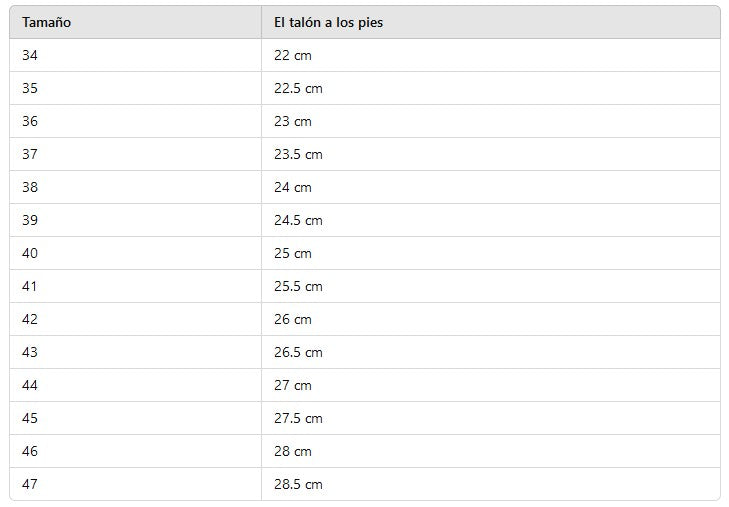Click the Tamaño column header
The height and width of the screenshot is (507, 729).
click(47, 22)
